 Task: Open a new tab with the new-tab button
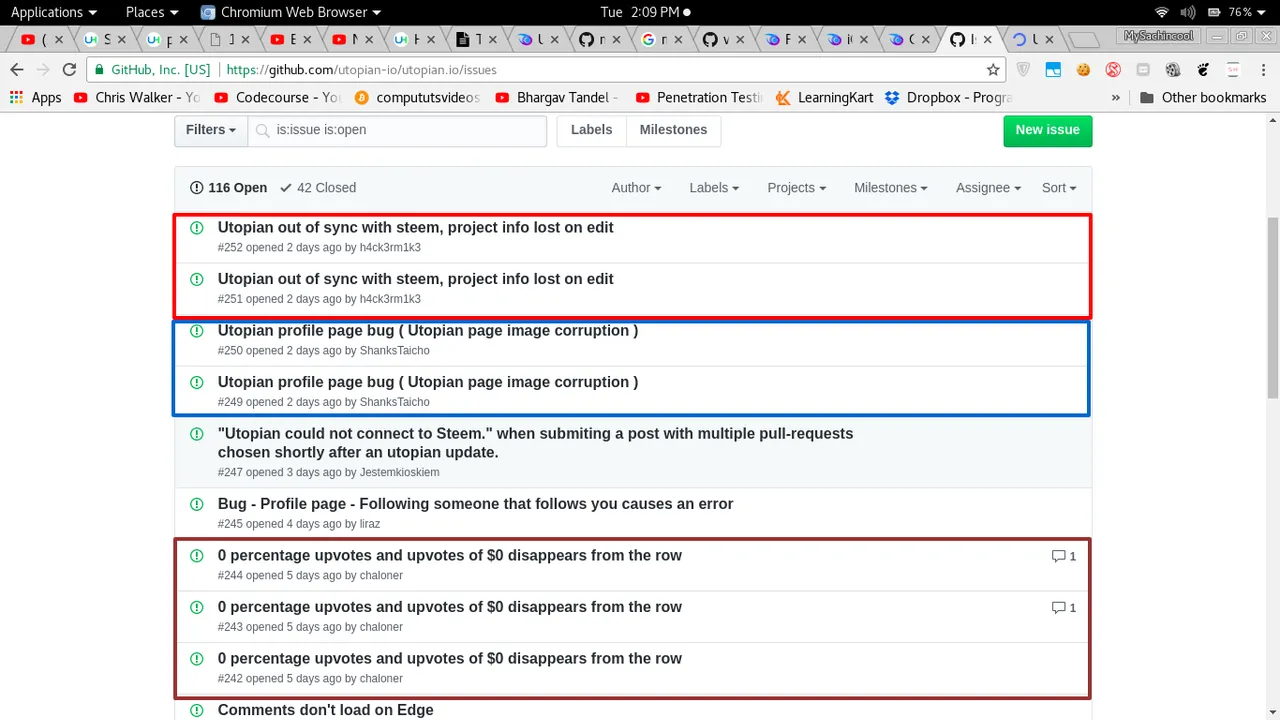click(x=1083, y=41)
